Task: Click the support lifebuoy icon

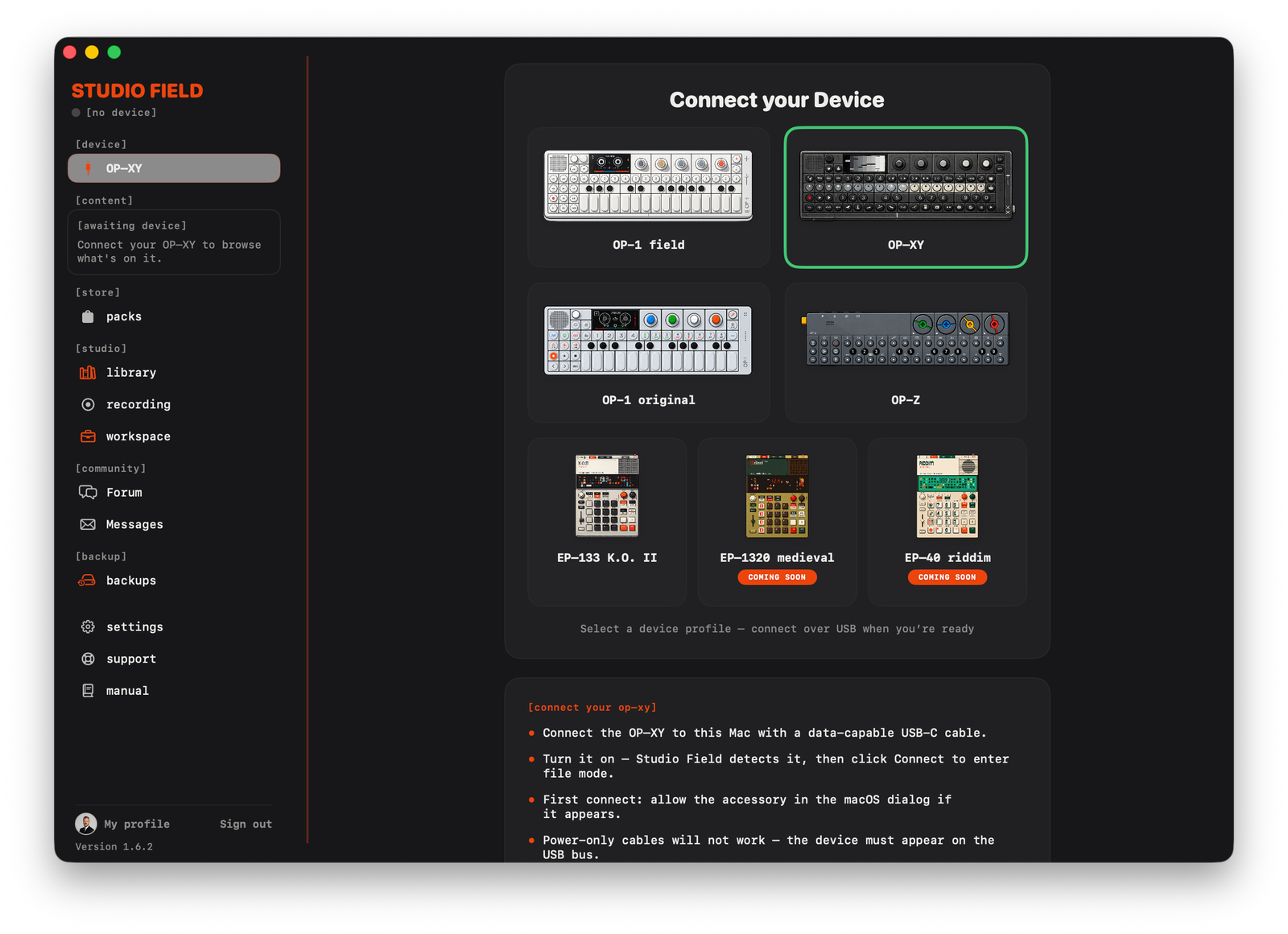Action: click(88, 659)
